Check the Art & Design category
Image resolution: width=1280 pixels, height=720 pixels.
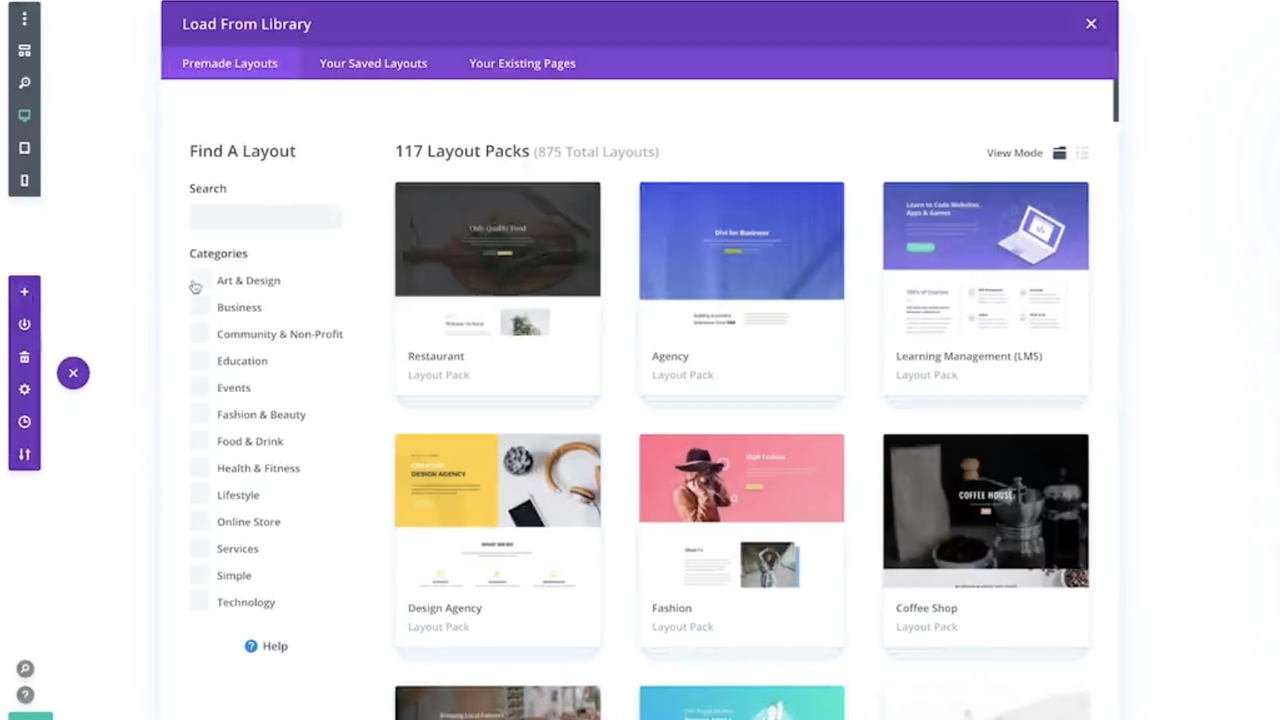[199, 280]
